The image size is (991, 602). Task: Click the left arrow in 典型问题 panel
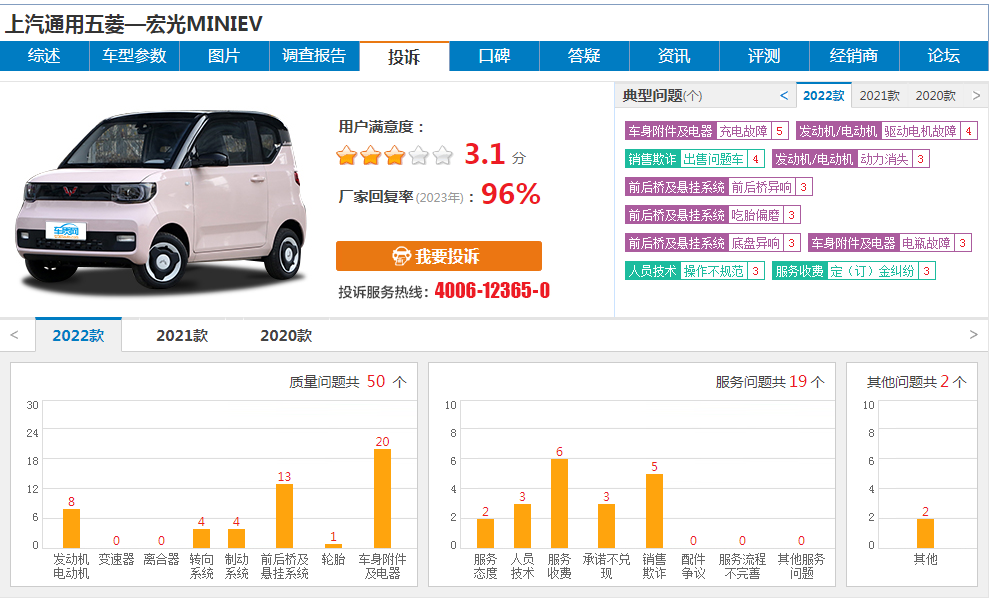784,96
